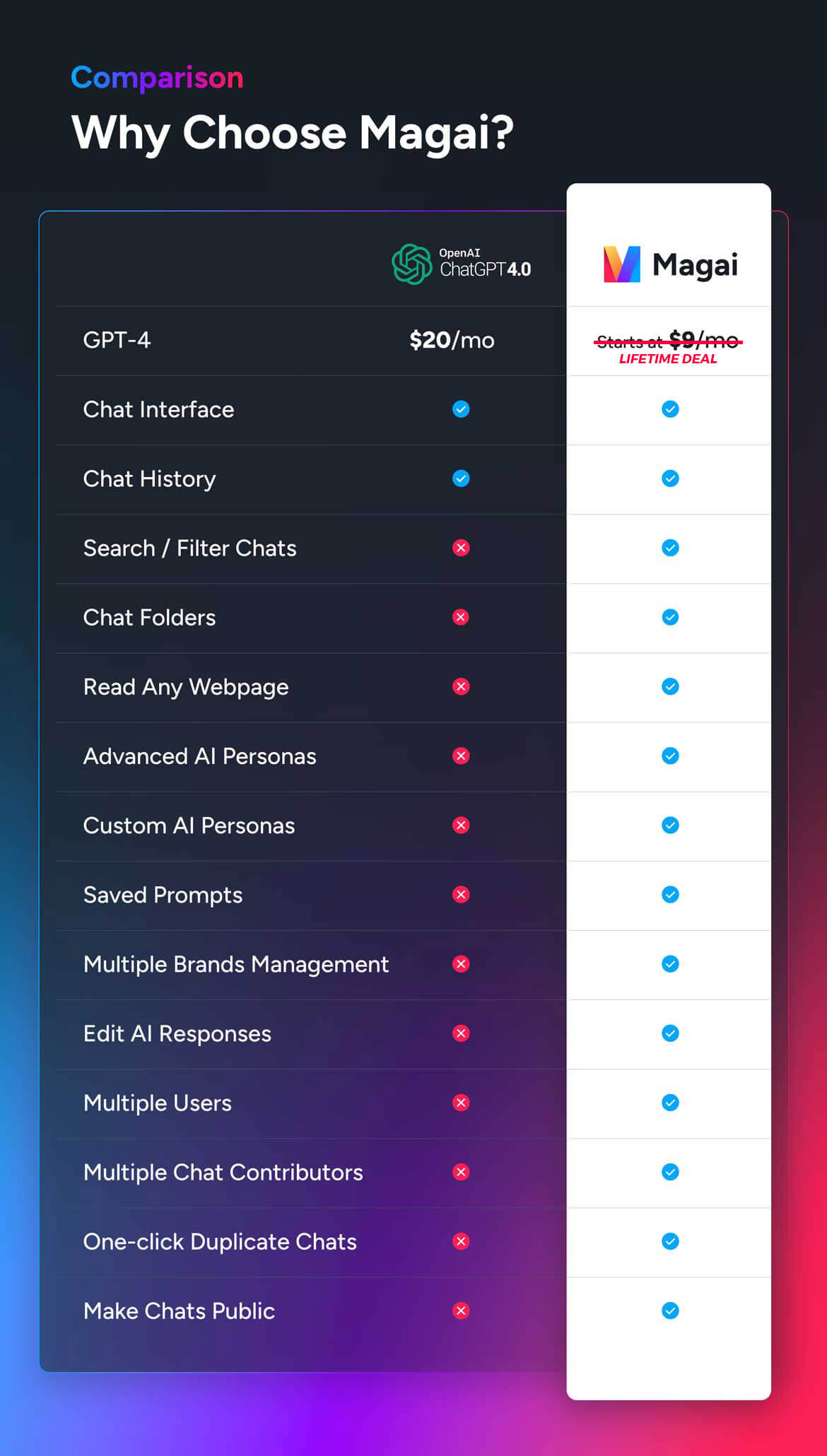Click the OpenAI ChatGPT logo icon

click(411, 264)
